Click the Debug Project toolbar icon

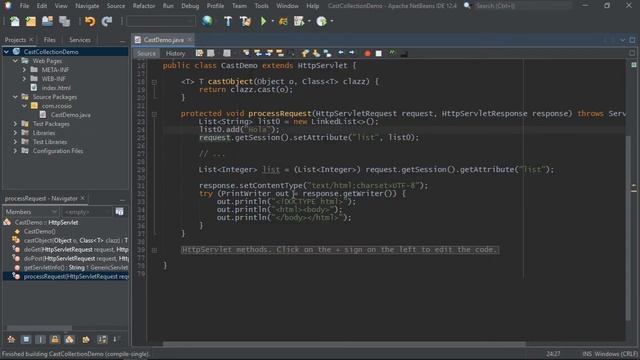coord(283,21)
